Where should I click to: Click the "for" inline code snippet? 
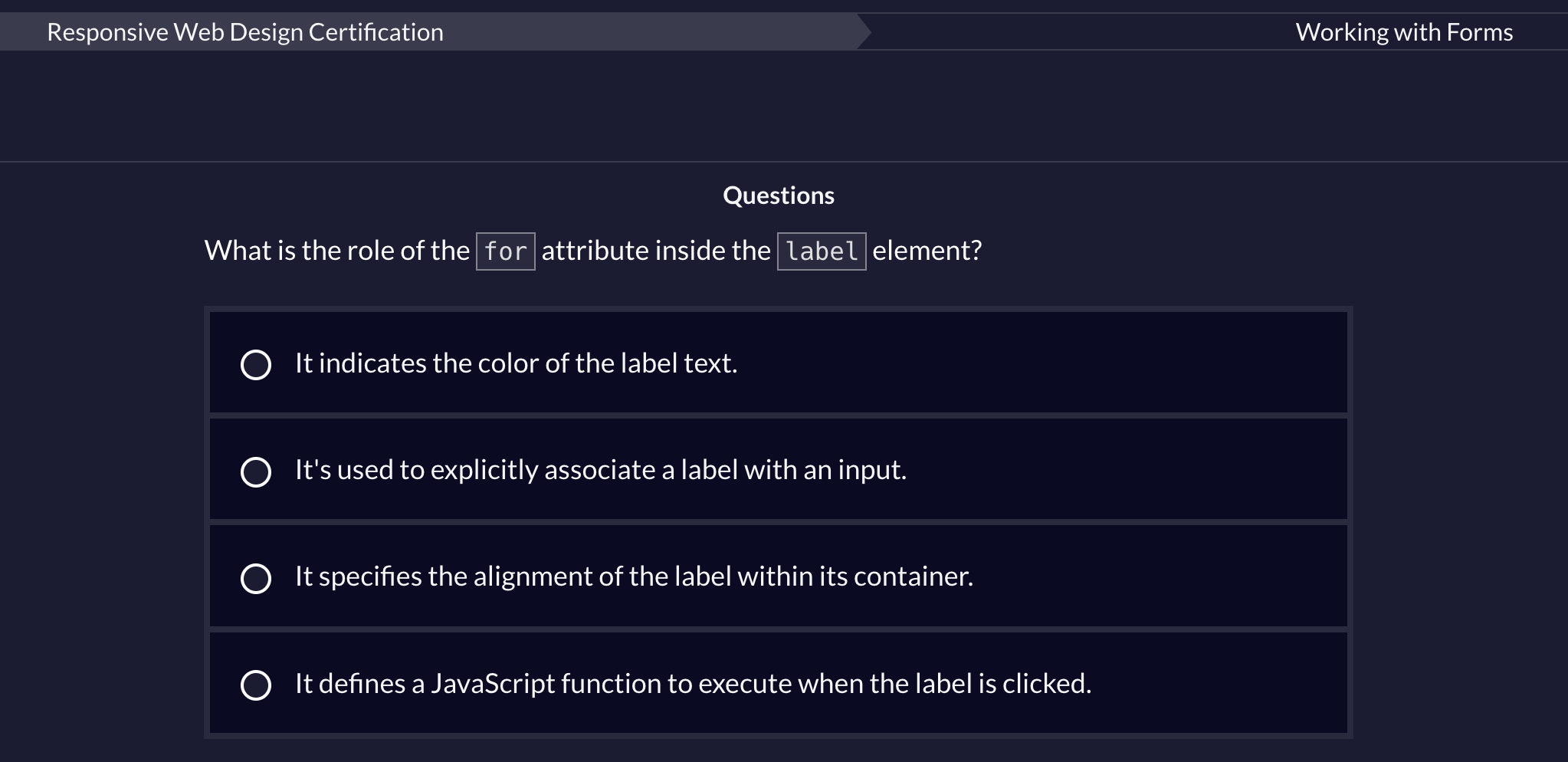pos(506,251)
